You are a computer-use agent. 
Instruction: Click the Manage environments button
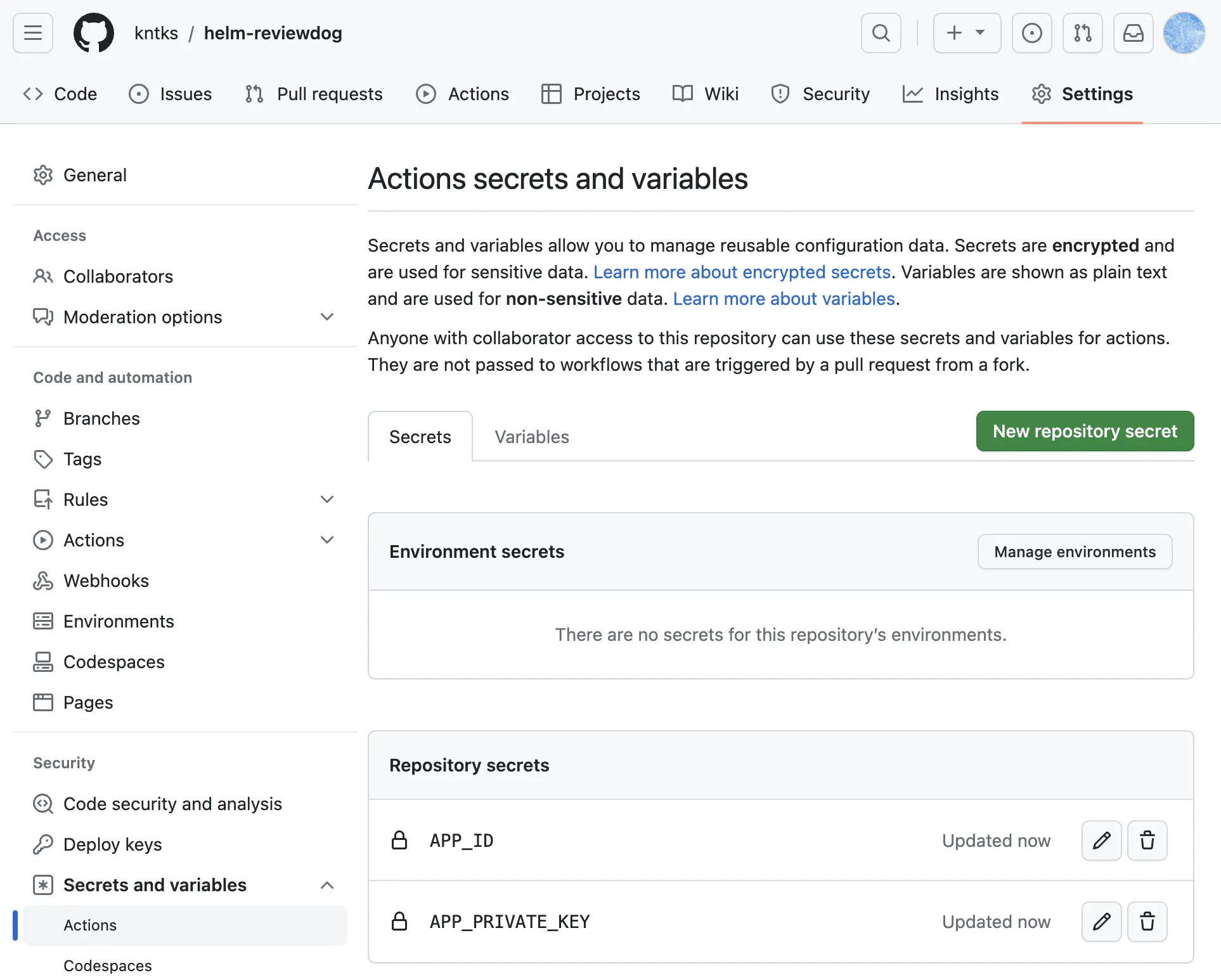coord(1075,551)
